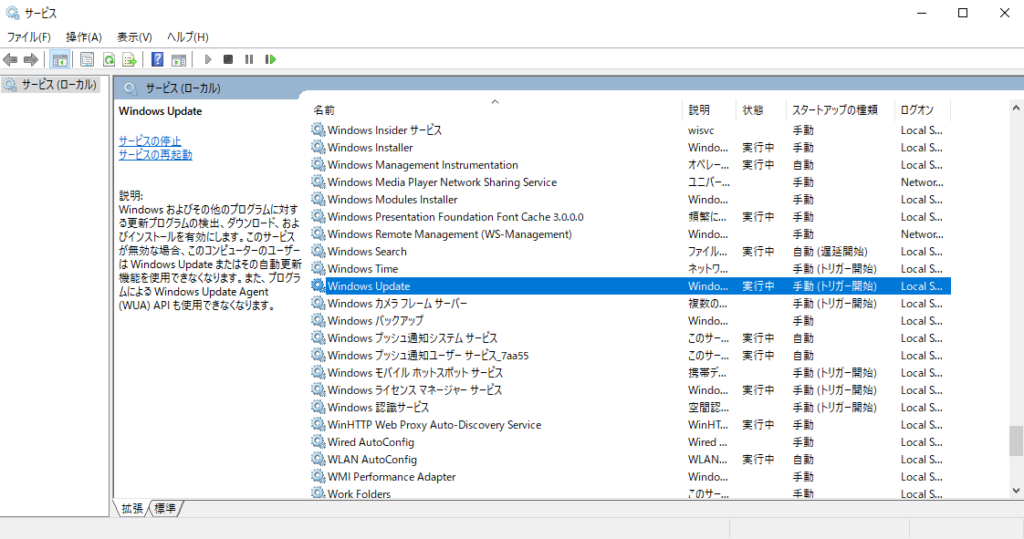The image size is (1024, 539).
Task: Select Windows カメラ フレーム サーバー row
Action: pyautogui.click(x=630, y=303)
